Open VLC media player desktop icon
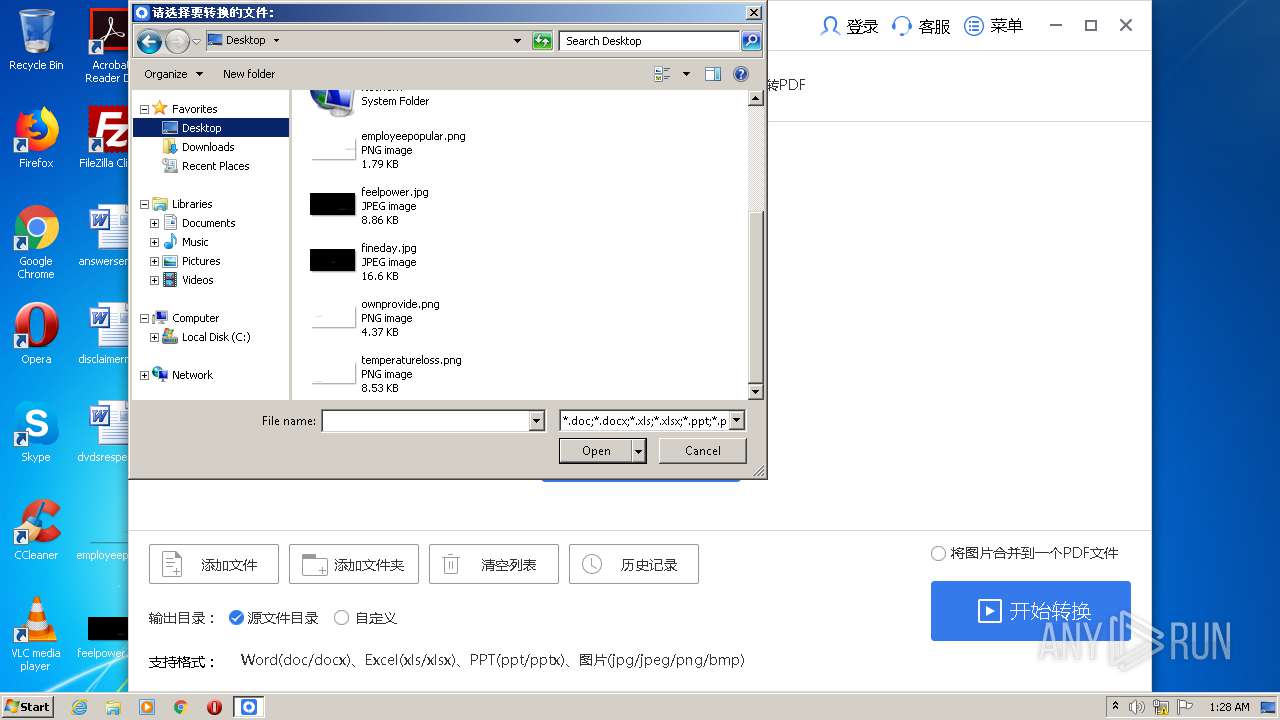 [36, 633]
